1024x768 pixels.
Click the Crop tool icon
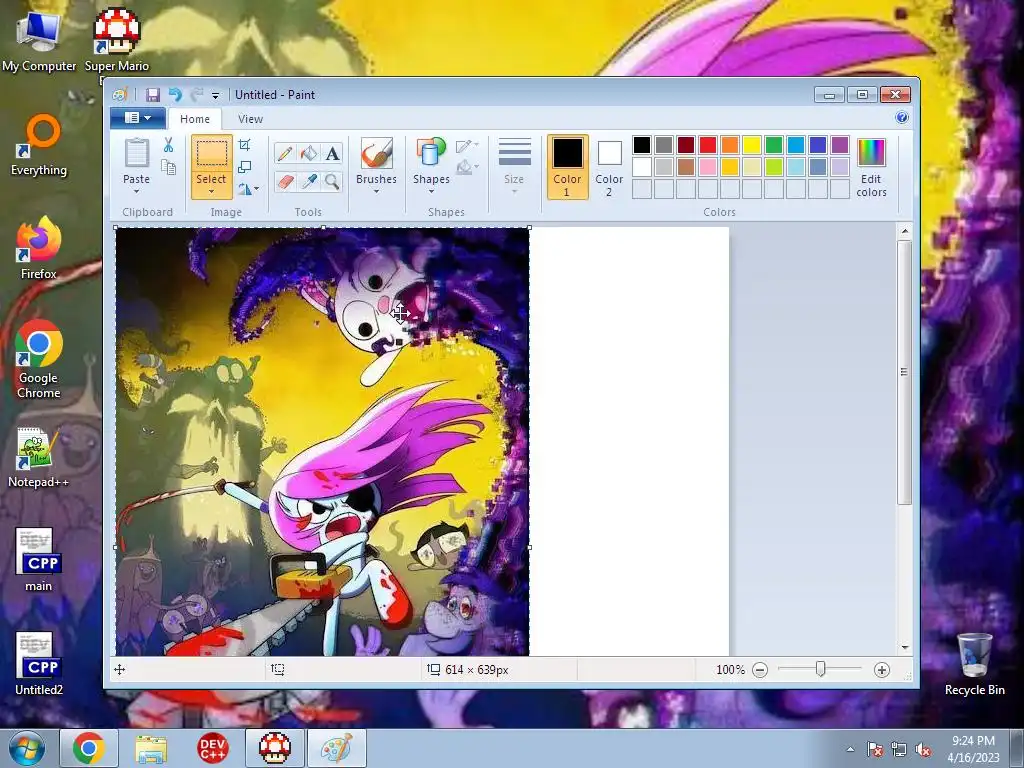pyautogui.click(x=245, y=144)
